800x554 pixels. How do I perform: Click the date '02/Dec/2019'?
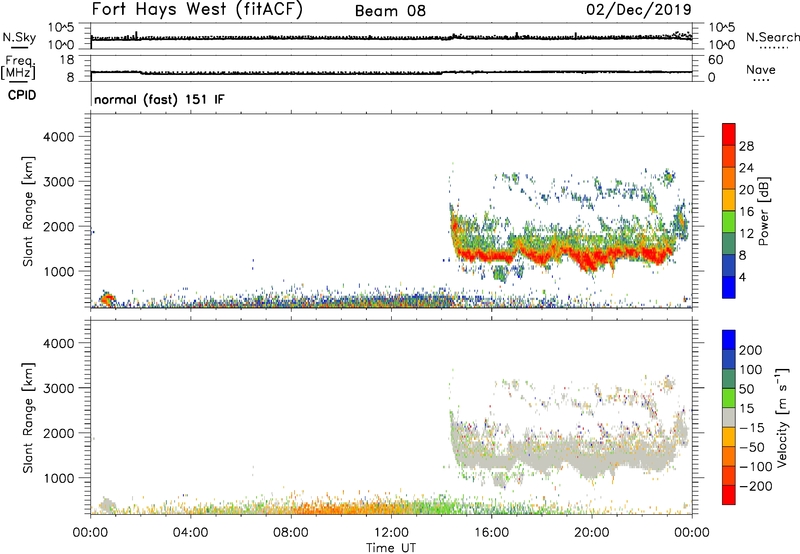click(x=638, y=10)
